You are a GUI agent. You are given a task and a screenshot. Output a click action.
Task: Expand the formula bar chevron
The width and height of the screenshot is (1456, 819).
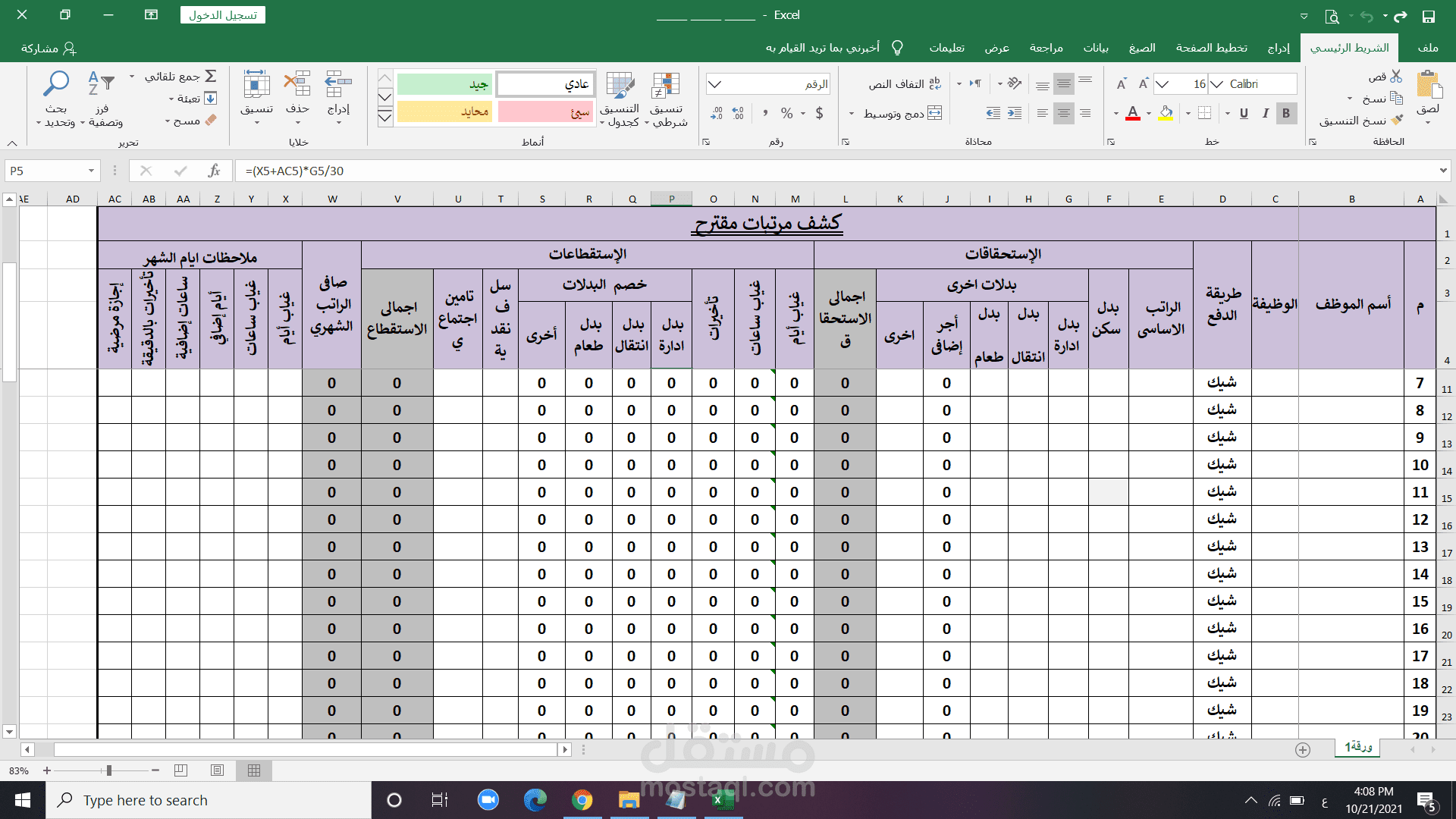[x=1442, y=171]
